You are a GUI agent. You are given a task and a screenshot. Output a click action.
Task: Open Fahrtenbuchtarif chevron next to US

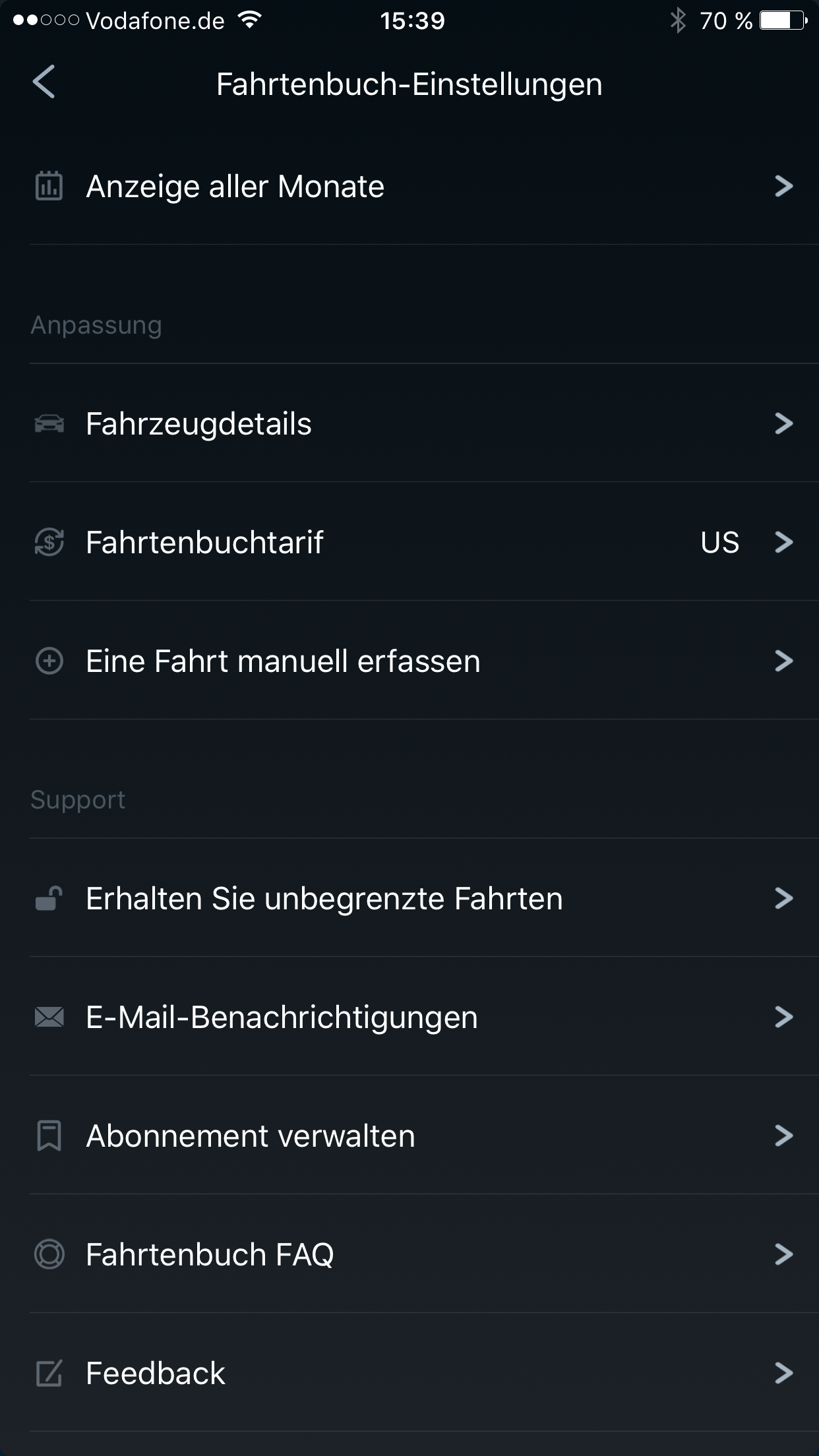coord(783,542)
